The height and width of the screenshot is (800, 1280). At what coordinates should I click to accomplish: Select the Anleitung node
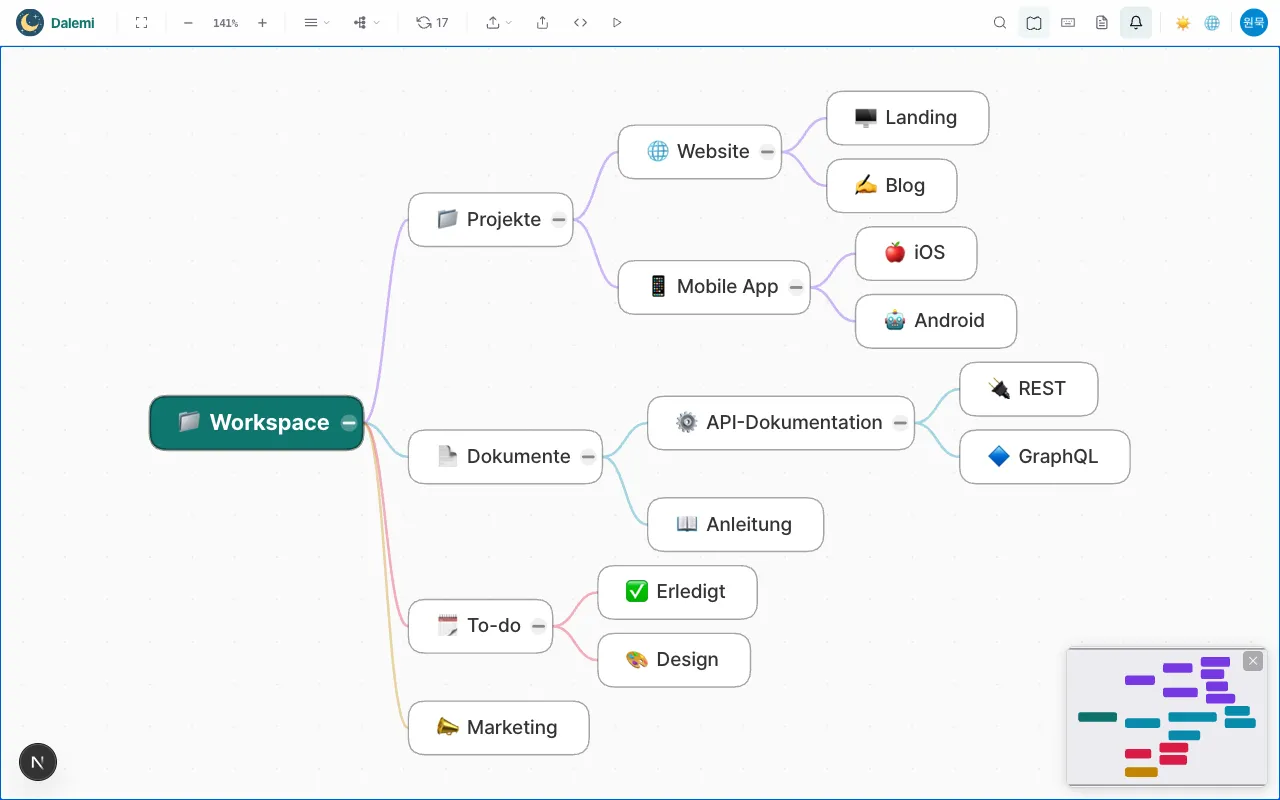click(x=735, y=525)
